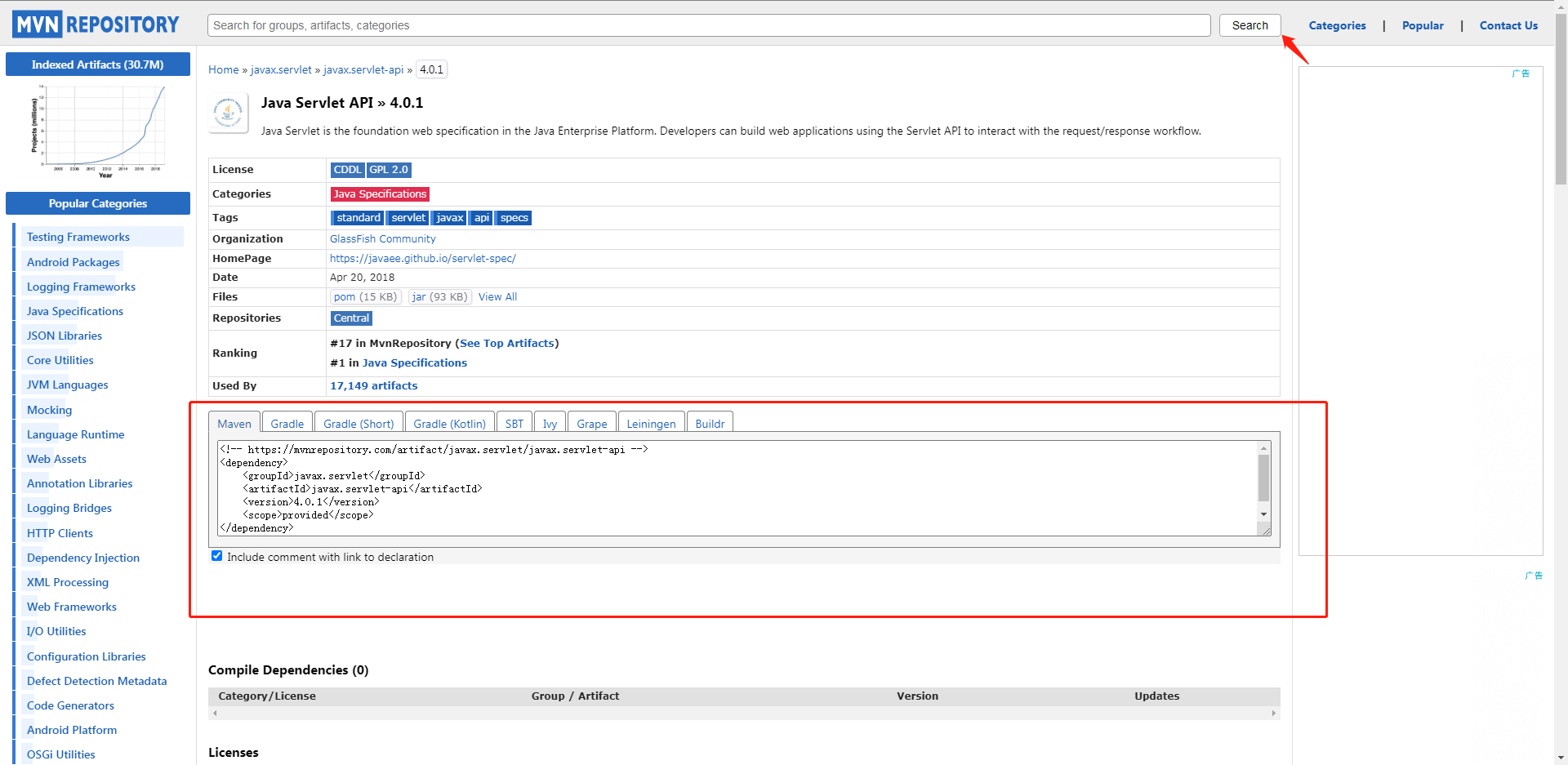Click dependencies table left scroll arrow

pyautogui.click(x=215, y=714)
